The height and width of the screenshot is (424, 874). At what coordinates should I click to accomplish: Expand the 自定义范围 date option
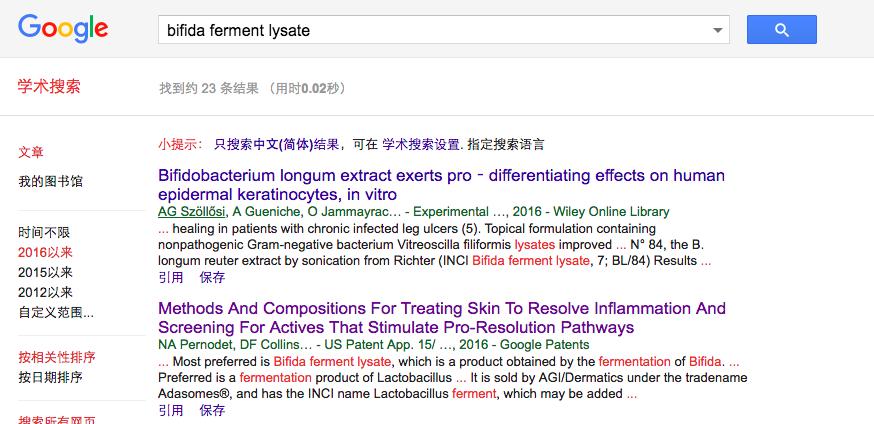[x=56, y=312]
